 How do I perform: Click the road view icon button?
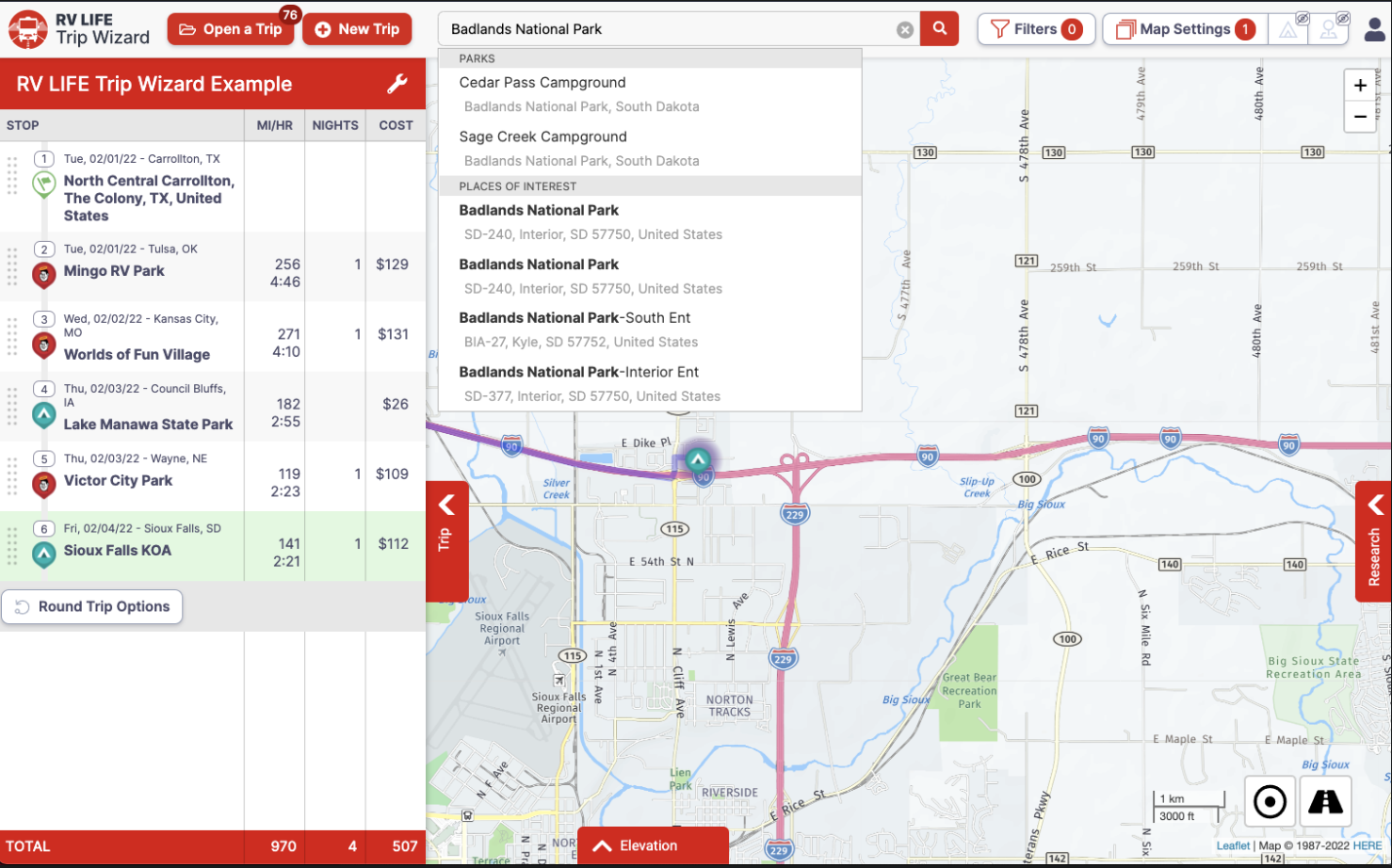tap(1326, 802)
